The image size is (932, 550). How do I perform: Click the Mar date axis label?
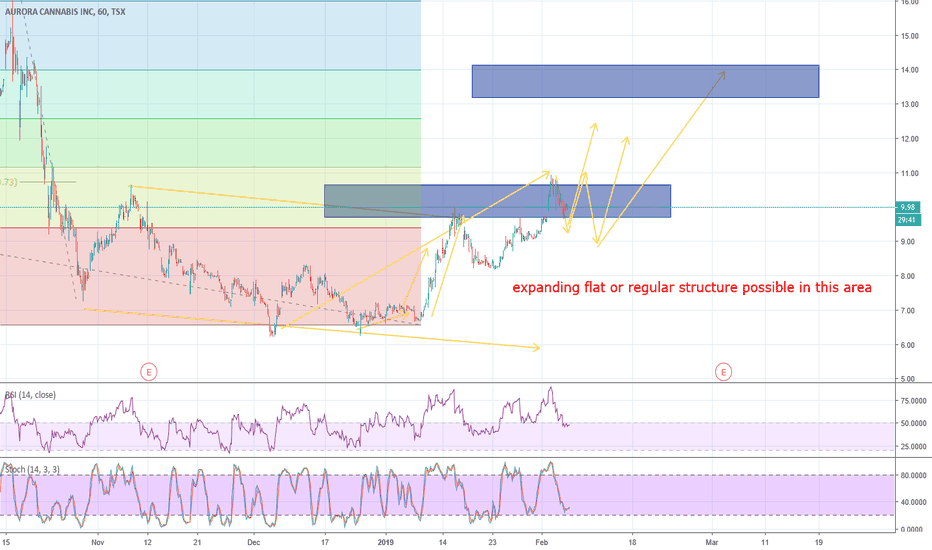point(712,542)
